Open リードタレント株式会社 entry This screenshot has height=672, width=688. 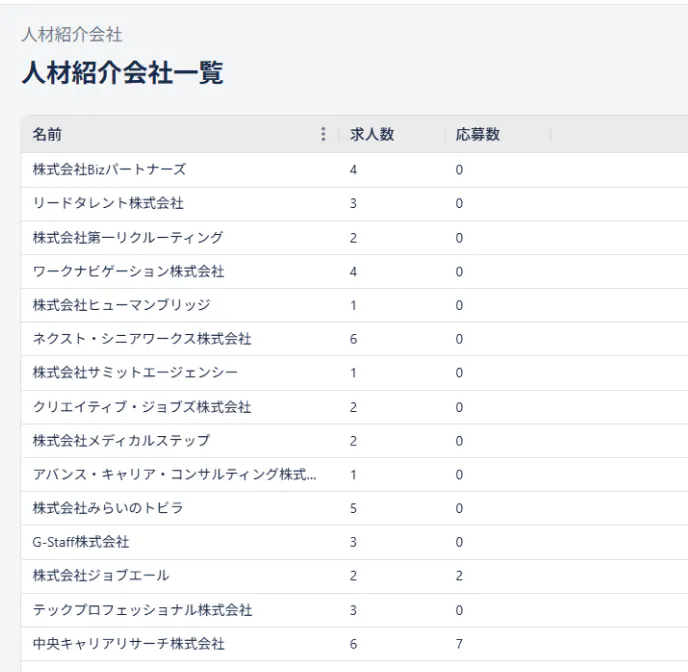108,204
